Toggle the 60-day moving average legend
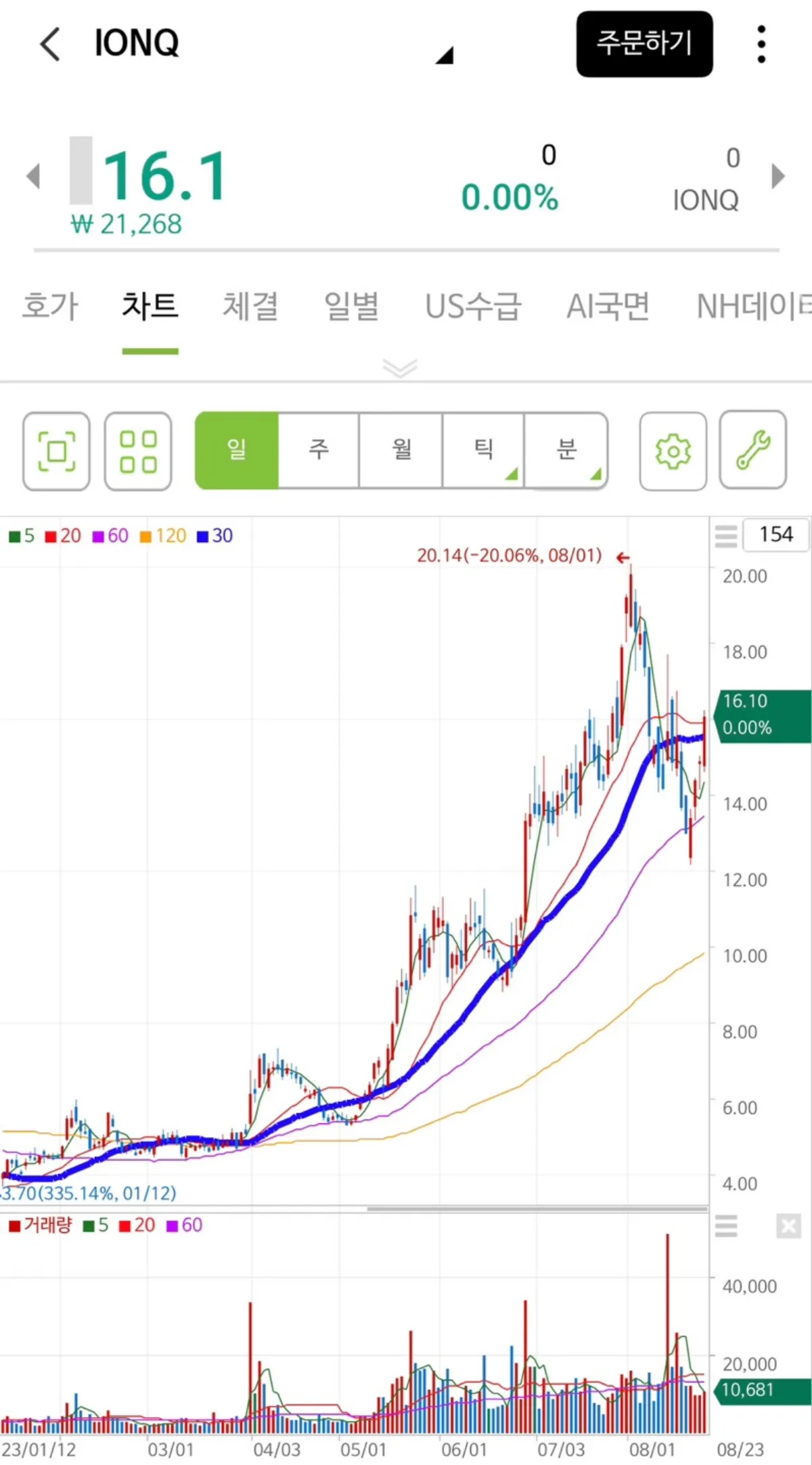The width and height of the screenshot is (812, 1465). [110, 536]
